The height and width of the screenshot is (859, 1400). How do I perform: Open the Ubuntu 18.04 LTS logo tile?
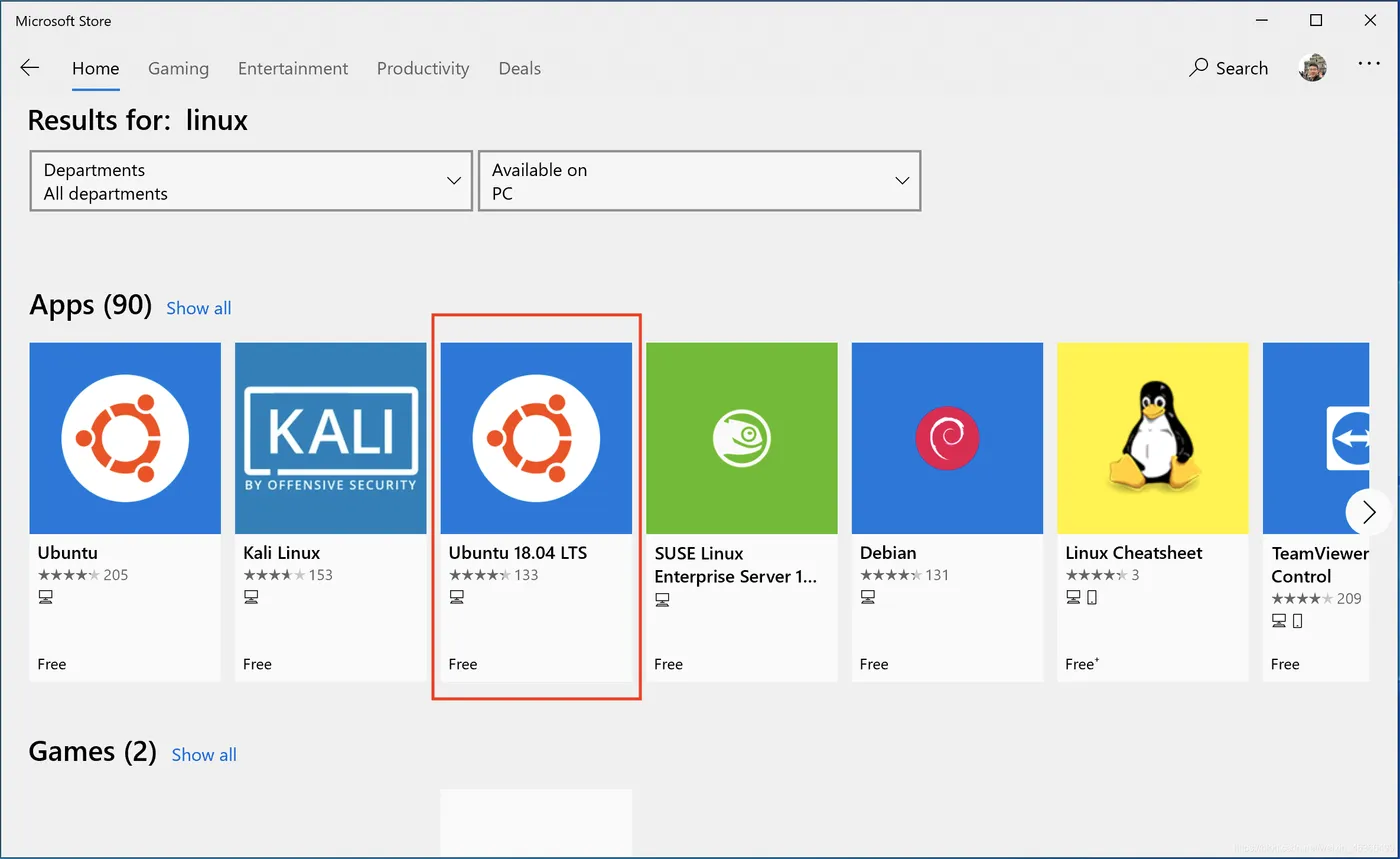536,438
